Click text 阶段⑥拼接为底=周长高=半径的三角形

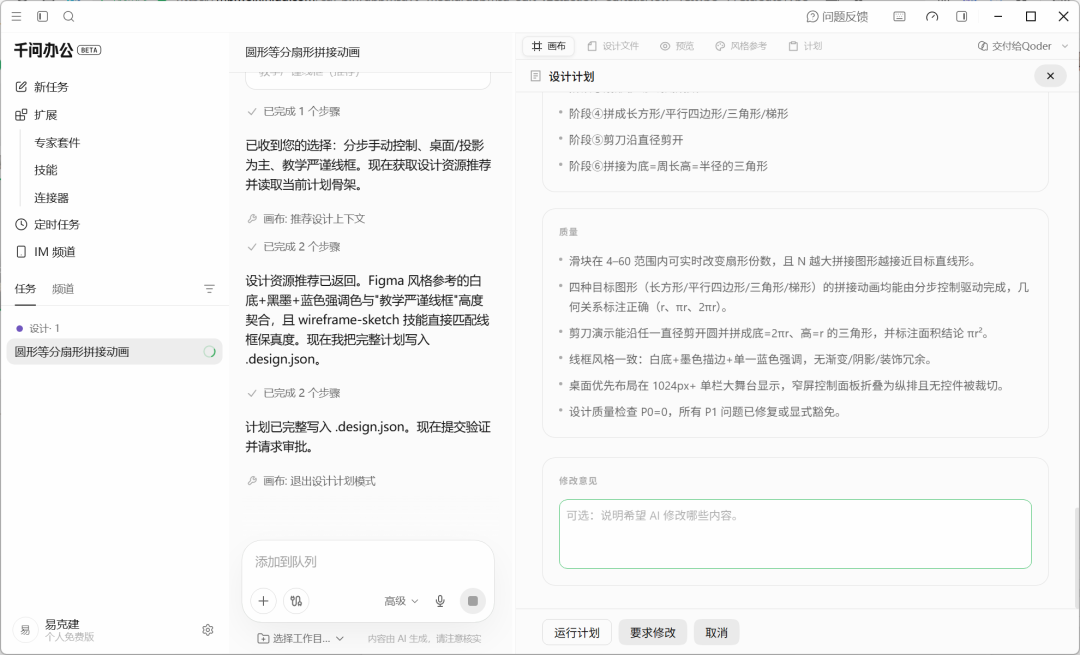pyautogui.click(x=667, y=166)
